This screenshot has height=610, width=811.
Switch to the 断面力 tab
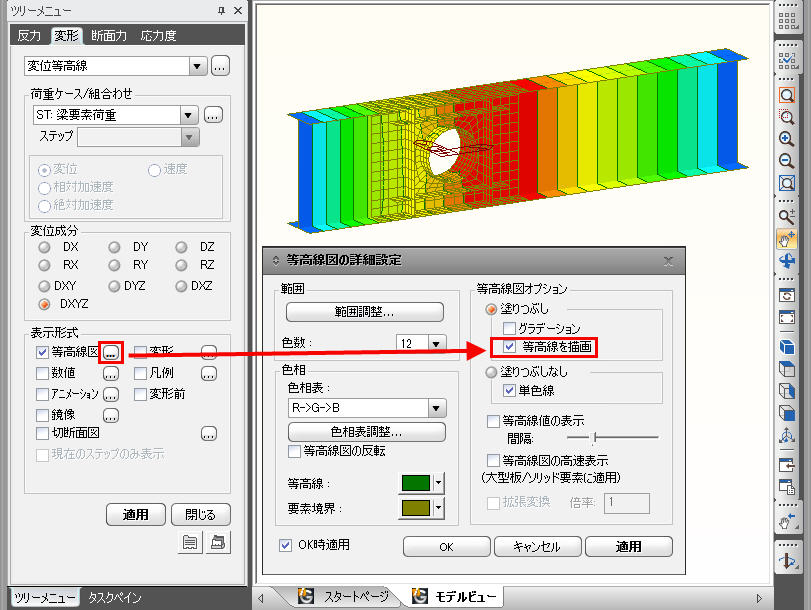tap(108, 36)
